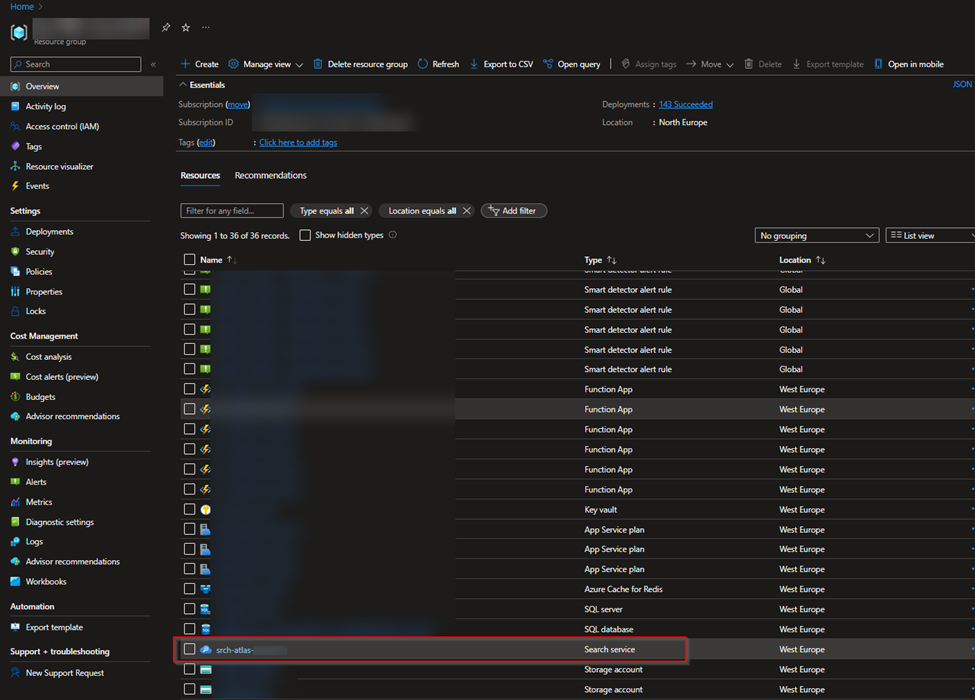This screenshot has width=975, height=700.
Task: Open Cost analysis in sidebar
Action: click(x=48, y=357)
